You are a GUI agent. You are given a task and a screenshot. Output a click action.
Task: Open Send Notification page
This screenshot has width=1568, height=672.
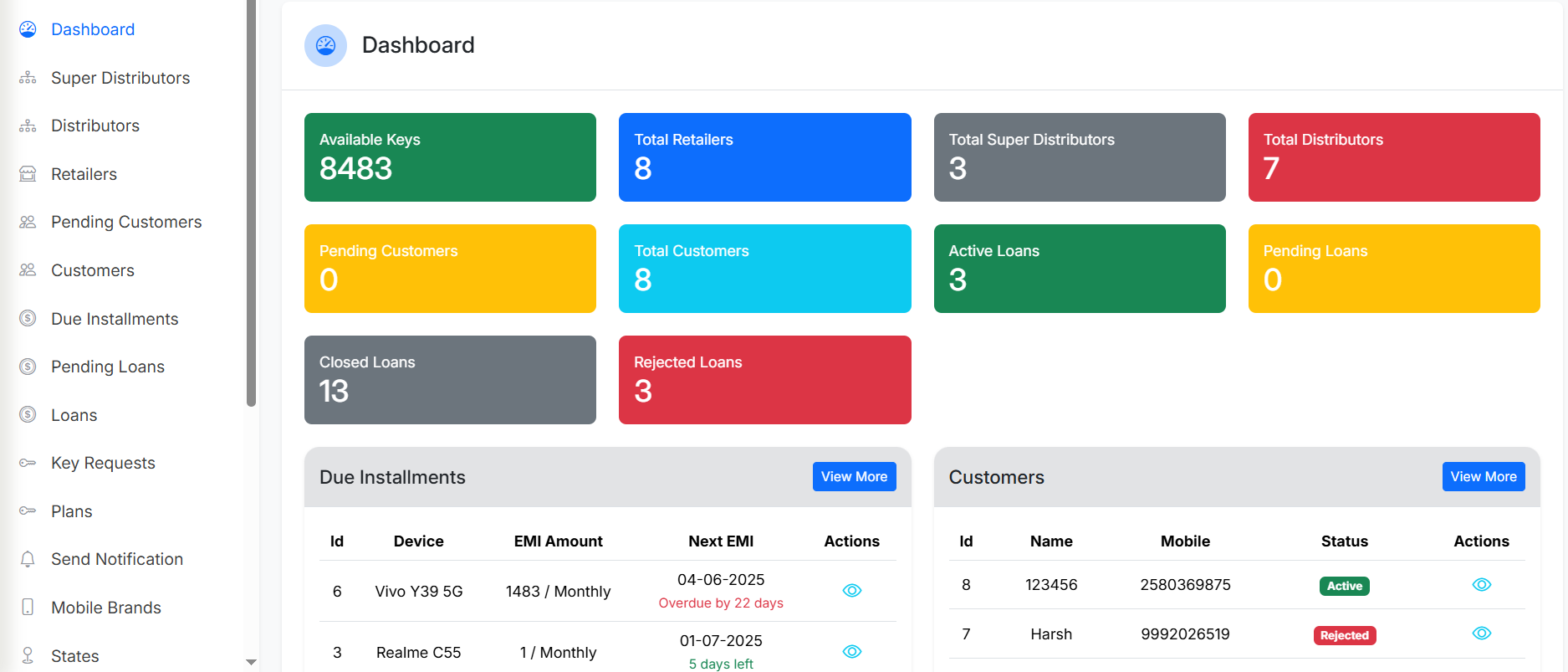click(x=117, y=559)
